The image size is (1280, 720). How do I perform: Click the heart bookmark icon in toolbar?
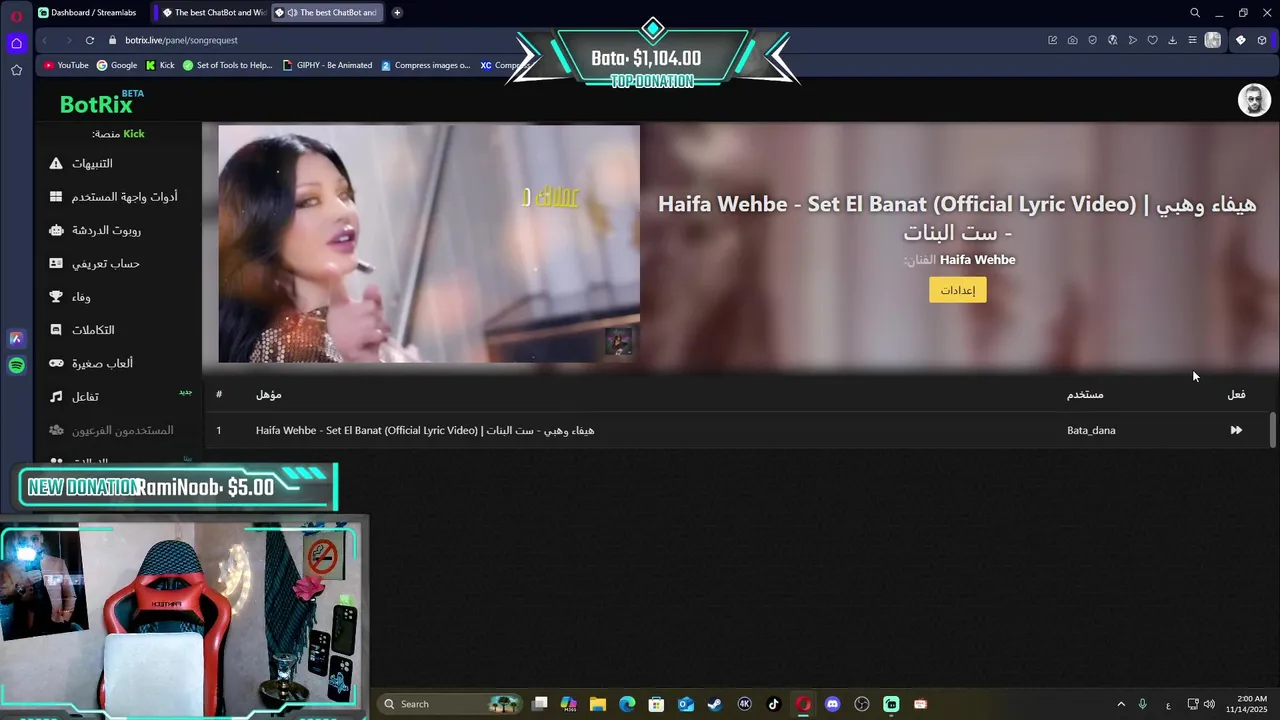tap(1152, 40)
